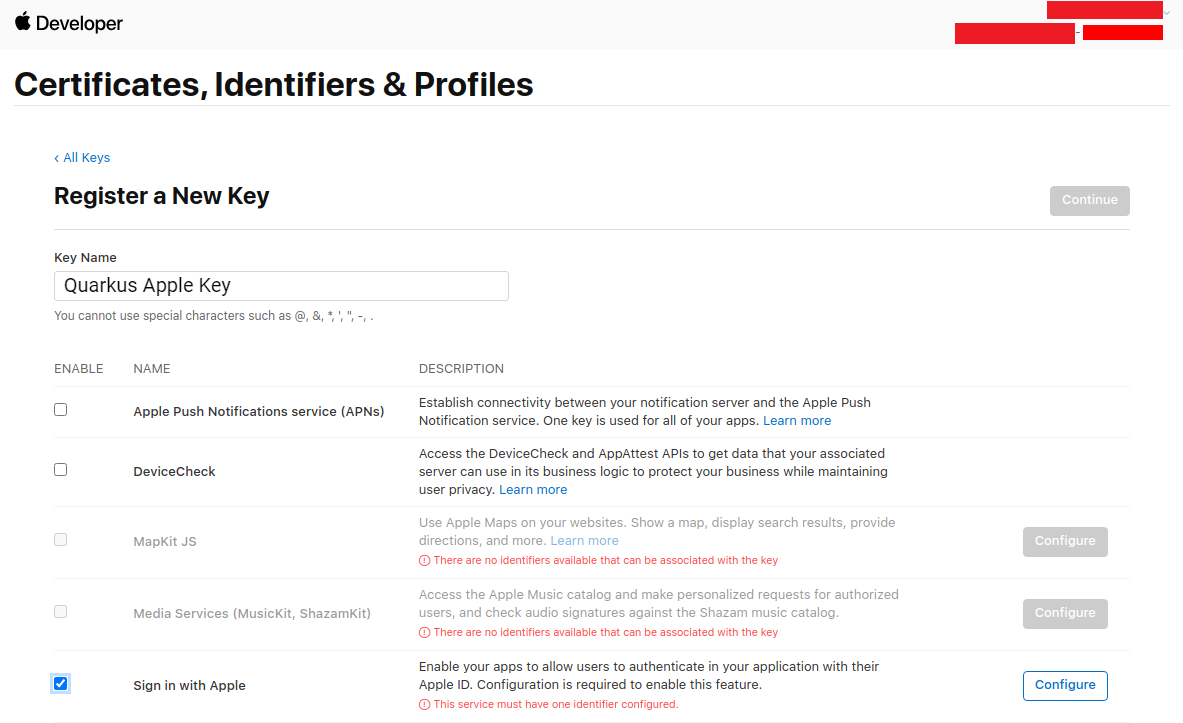Enable the Apple Push Notifications service checkbox
Image resolution: width=1183 pixels, height=723 pixels.
point(60,410)
